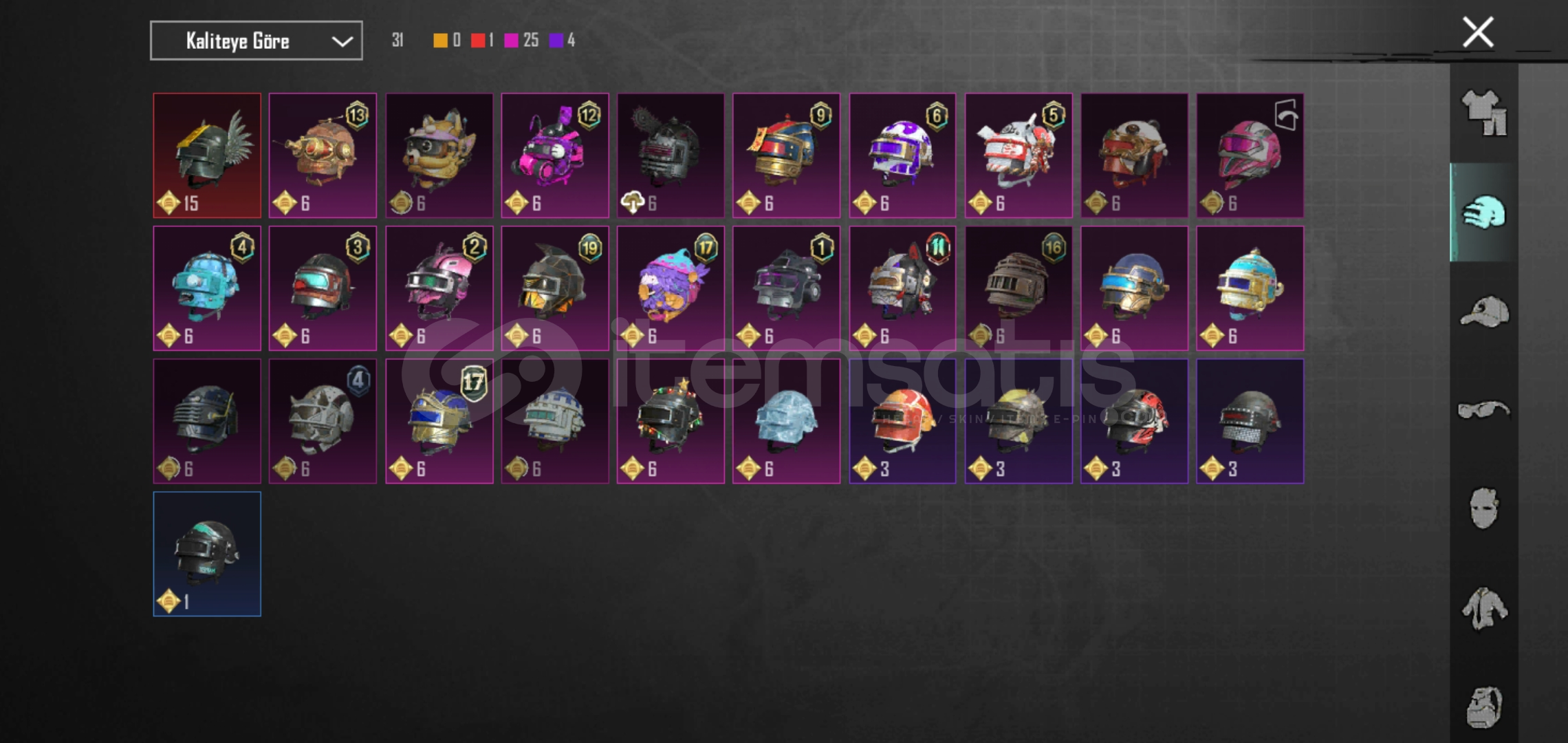
Task: Select the Christmas lights helmet
Action: [x=671, y=421]
